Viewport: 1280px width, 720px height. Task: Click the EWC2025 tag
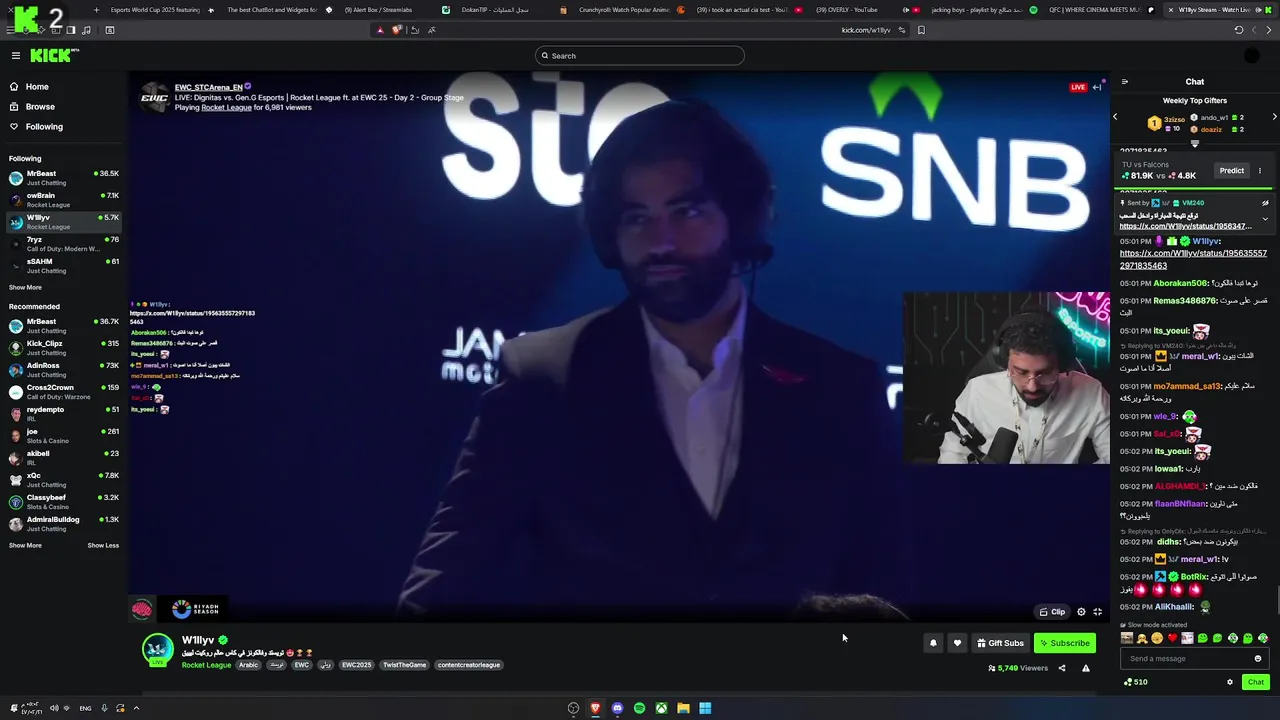(356, 665)
